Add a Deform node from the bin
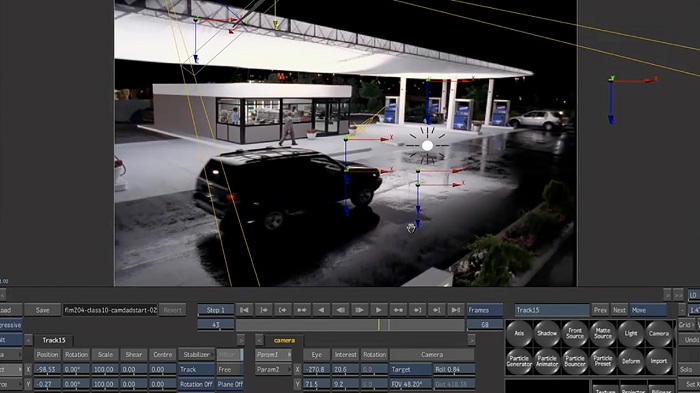Viewport: 700px width, 393px height. click(x=631, y=361)
